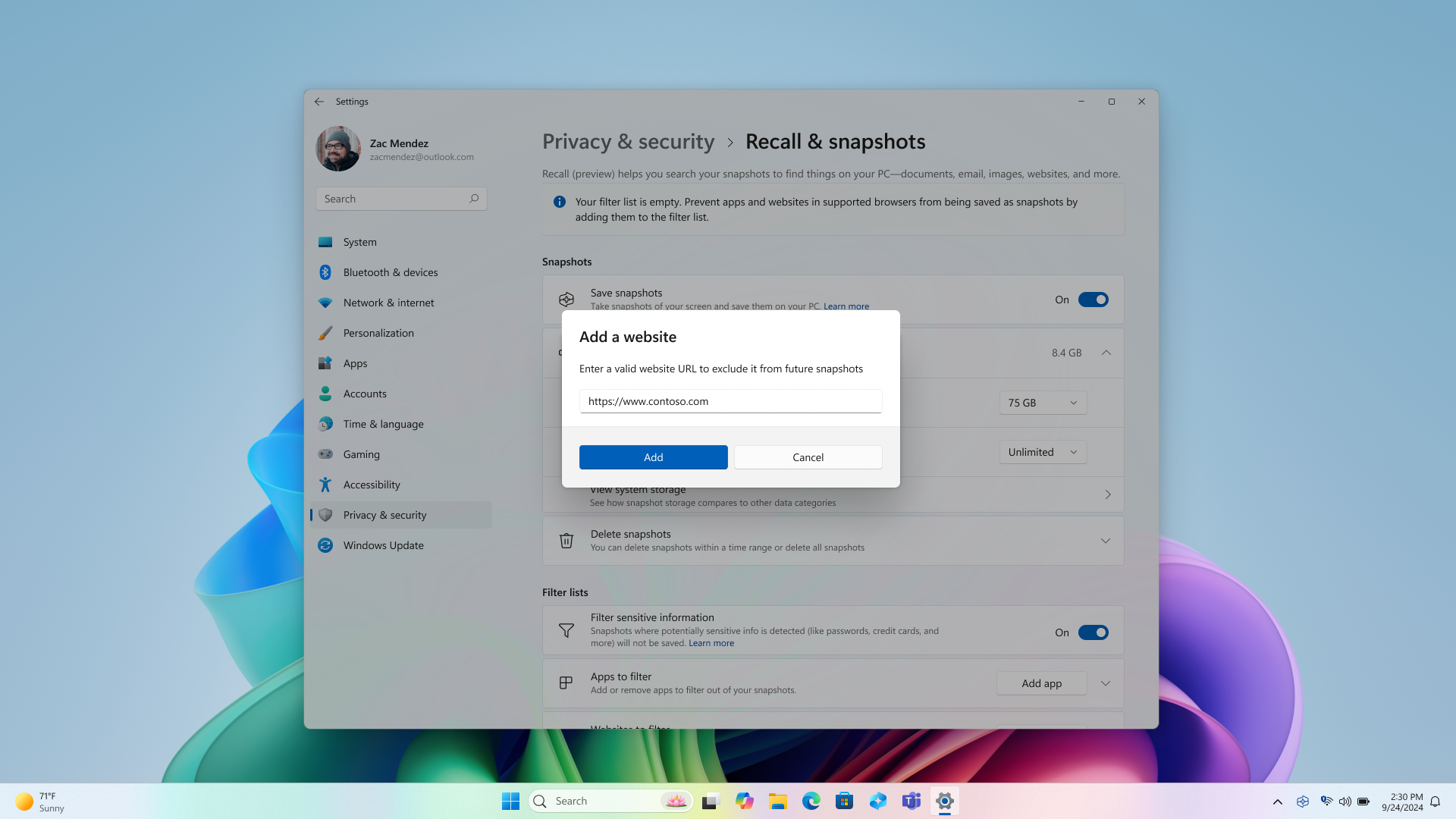The width and height of the screenshot is (1456, 819).
Task: Click Cancel to dismiss website dialog
Action: point(807,457)
